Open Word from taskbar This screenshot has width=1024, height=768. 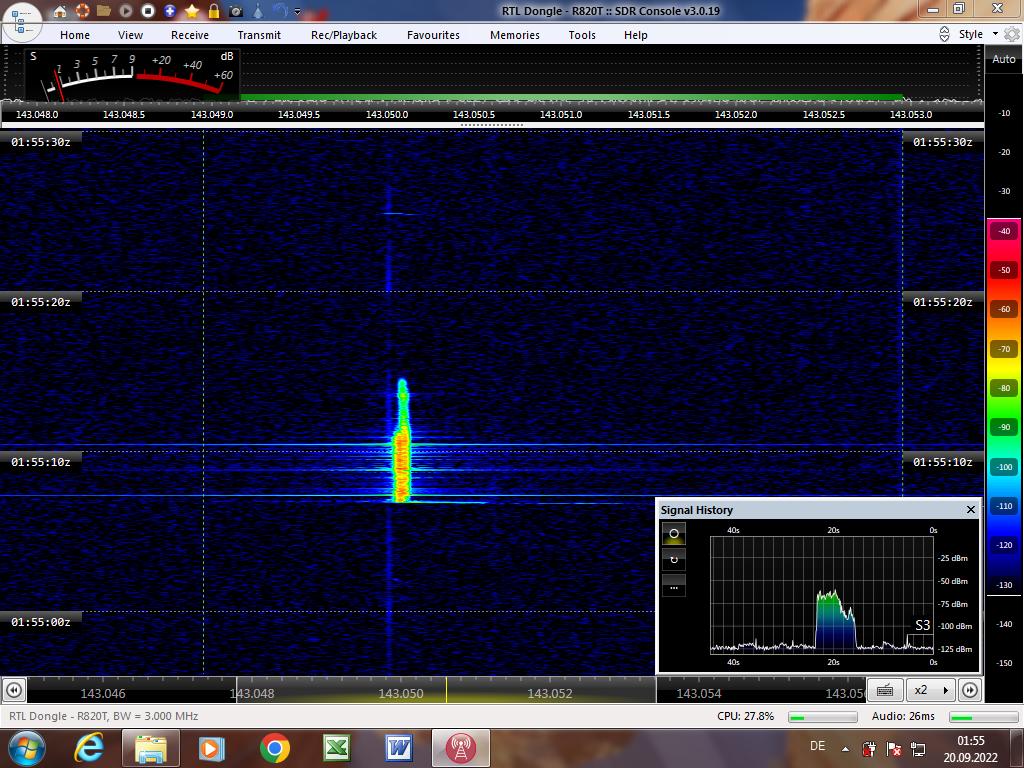pos(399,748)
